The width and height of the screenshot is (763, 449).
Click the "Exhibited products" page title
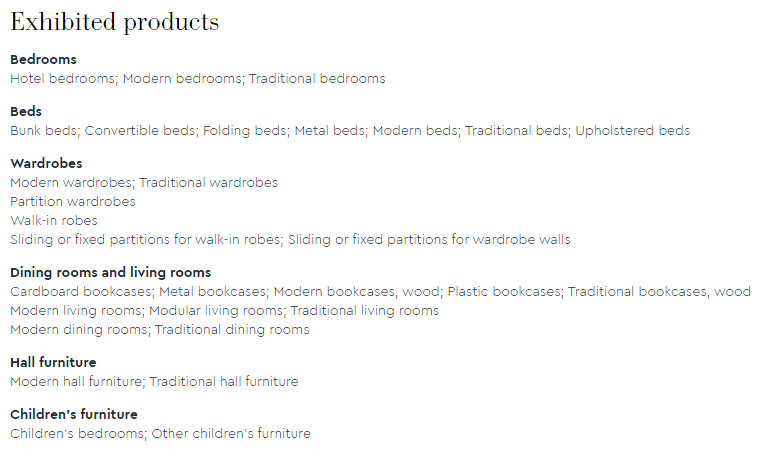click(114, 22)
